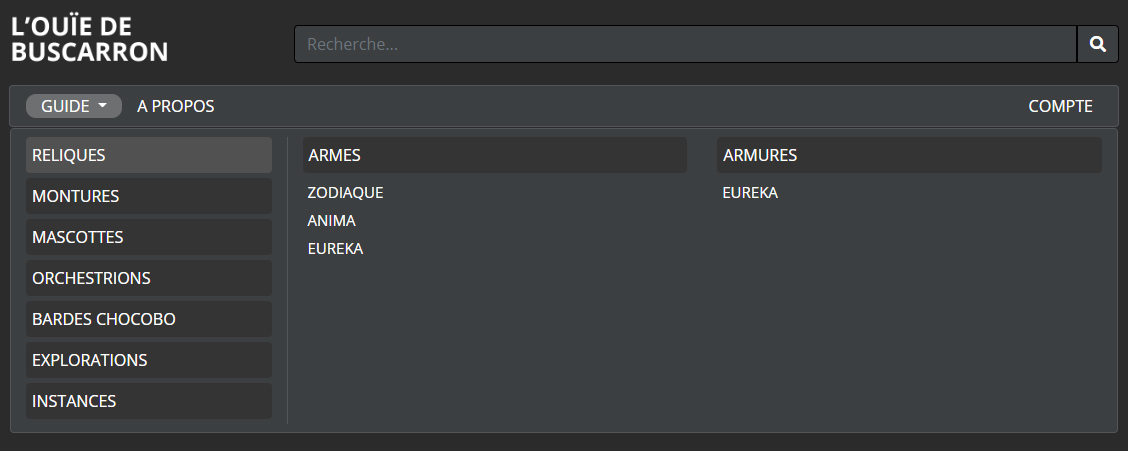Open the A PROPOS page
Screen dimensions: 1128x451
[x=176, y=106]
